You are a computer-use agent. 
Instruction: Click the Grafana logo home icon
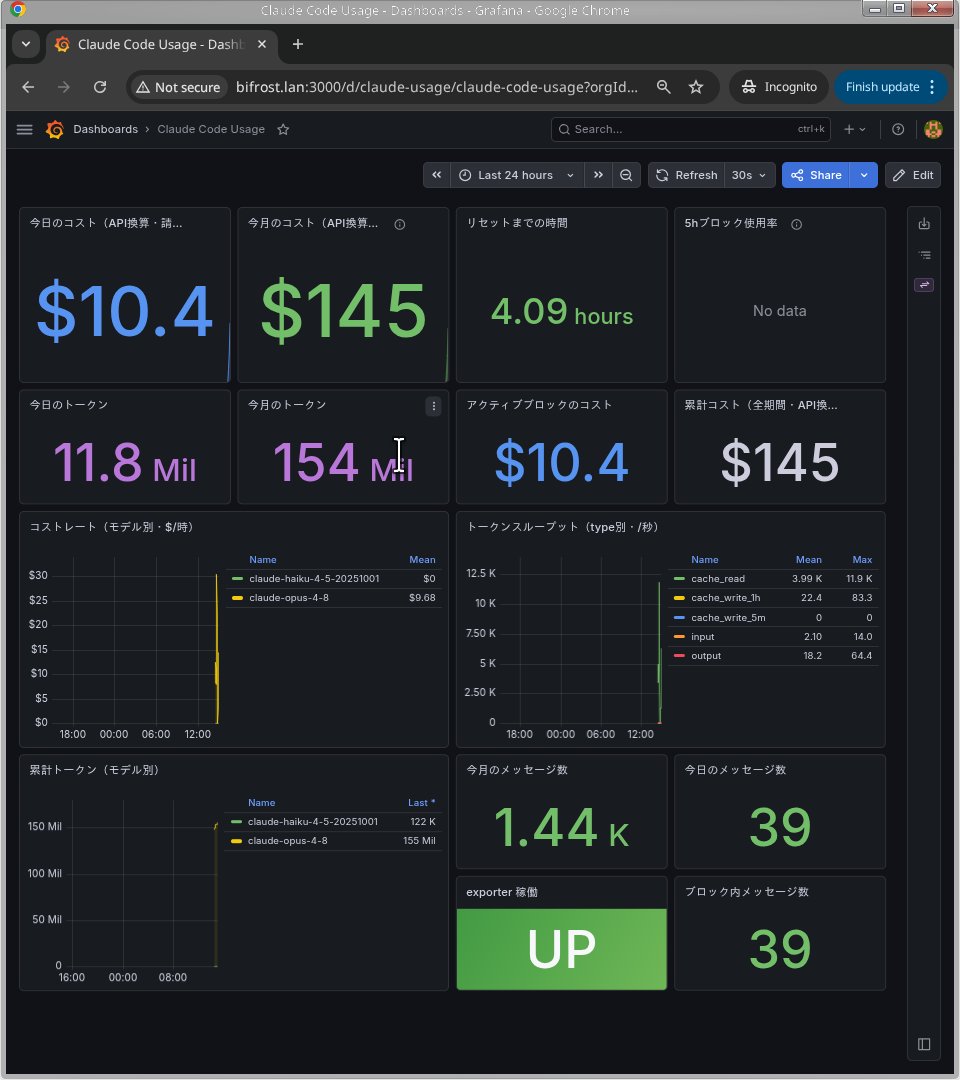click(55, 129)
